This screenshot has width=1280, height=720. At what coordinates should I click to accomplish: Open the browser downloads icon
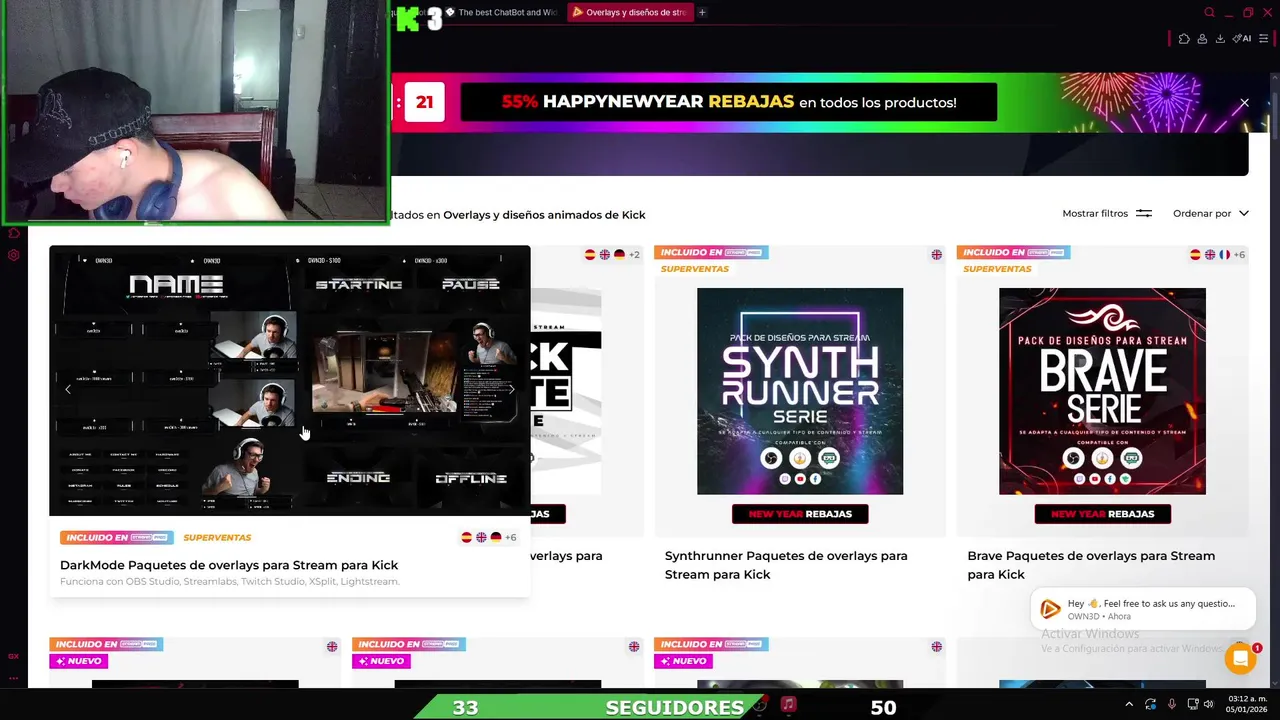click(x=1220, y=39)
